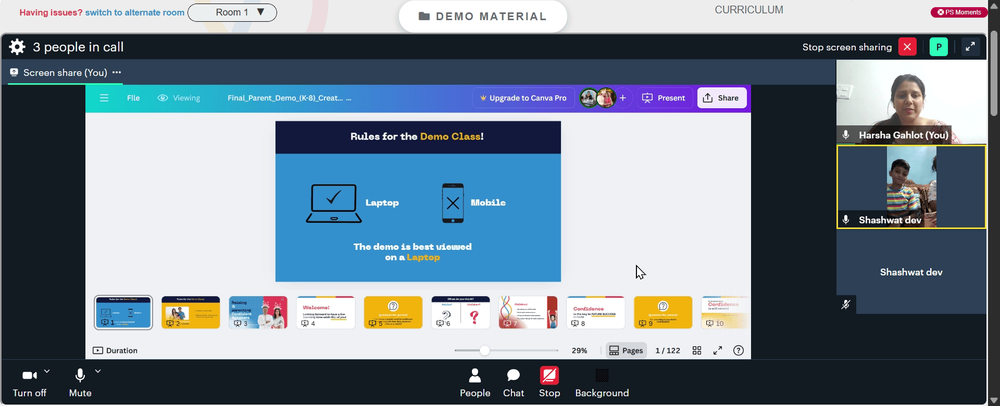Expand the call to fullscreen
Viewport: 1000px width, 406px height.
coord(970,47)
